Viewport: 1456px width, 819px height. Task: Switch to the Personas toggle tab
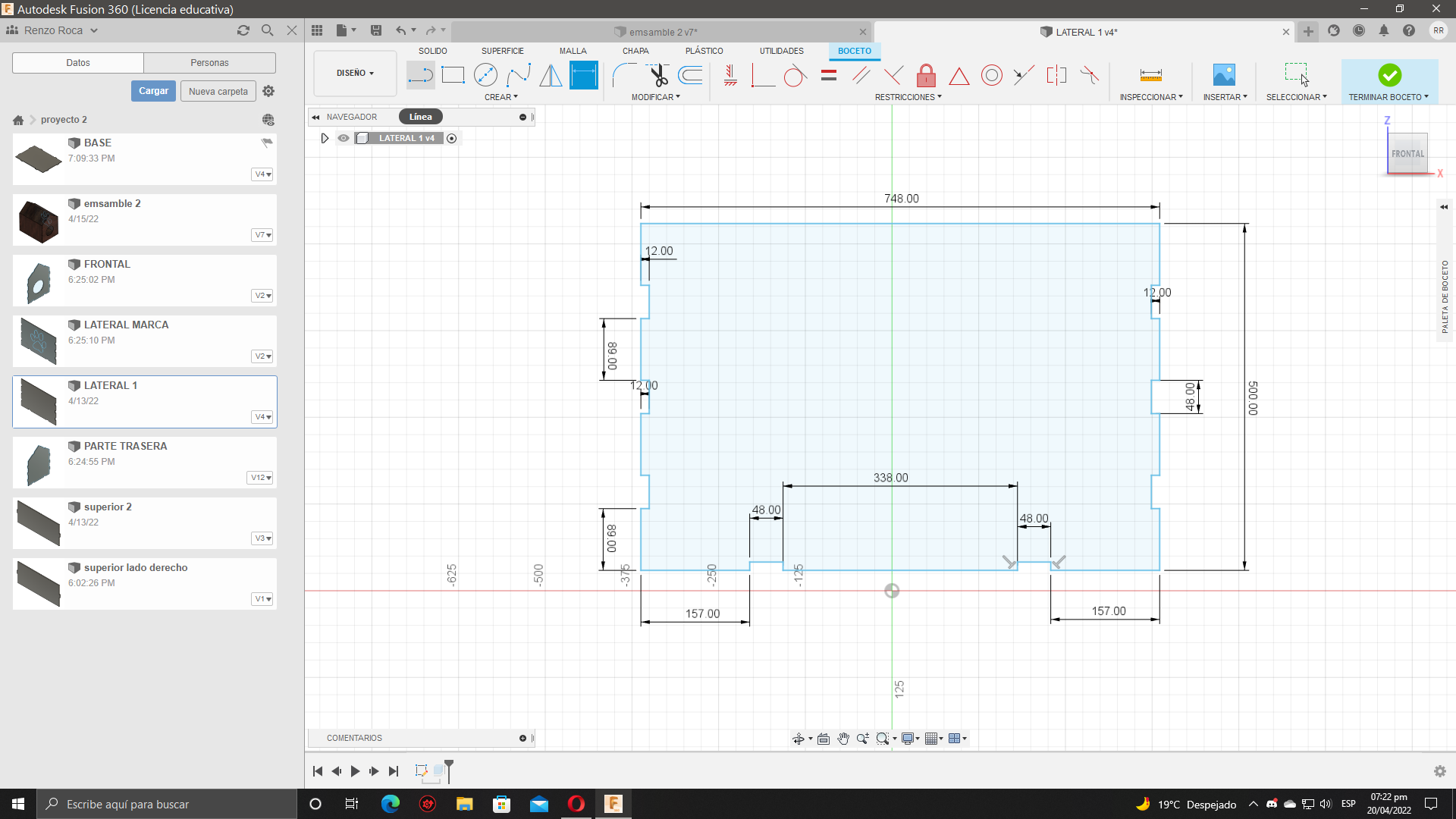[x=209, y=63]
